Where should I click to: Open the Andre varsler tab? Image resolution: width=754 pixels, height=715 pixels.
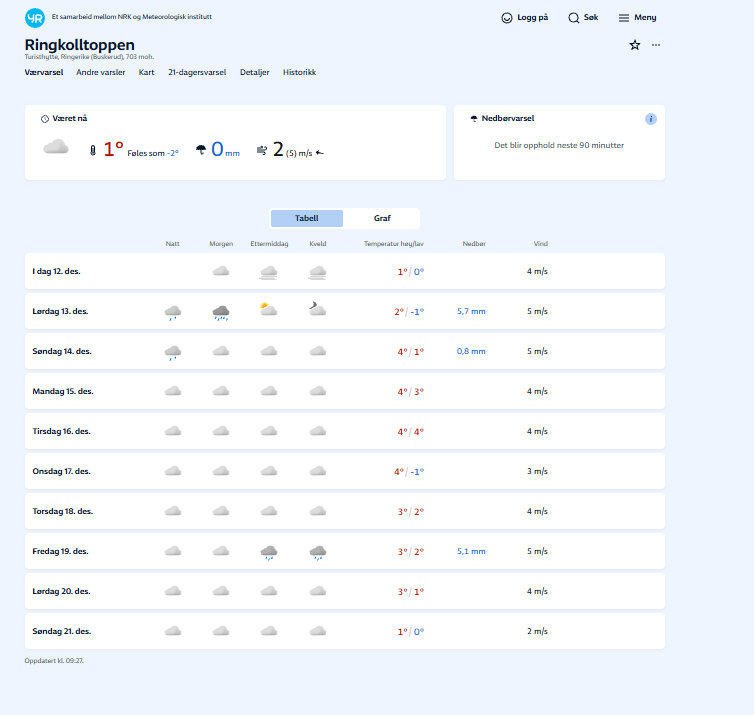[101, 72]
